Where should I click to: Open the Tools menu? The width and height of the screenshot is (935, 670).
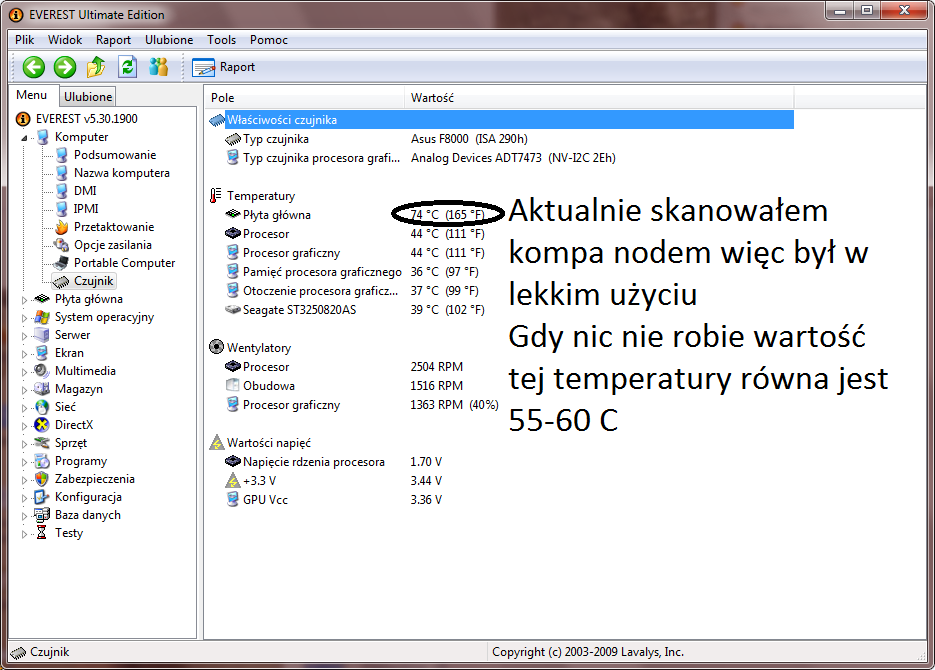[x=221, y=40]
